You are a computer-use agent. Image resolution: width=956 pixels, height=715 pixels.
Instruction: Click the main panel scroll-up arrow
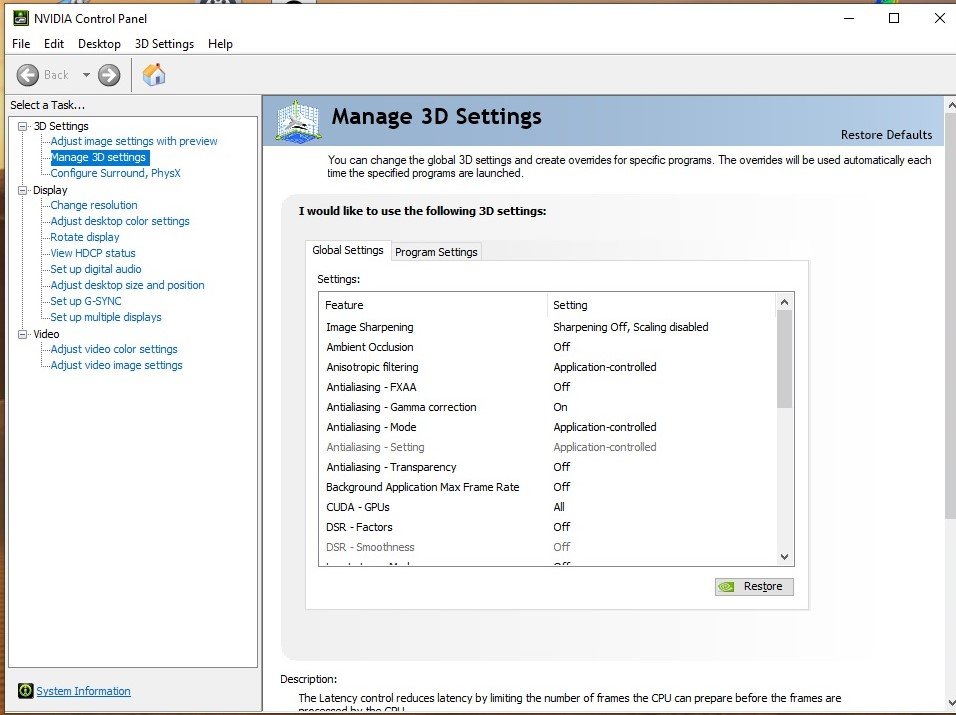pos(951,106)
